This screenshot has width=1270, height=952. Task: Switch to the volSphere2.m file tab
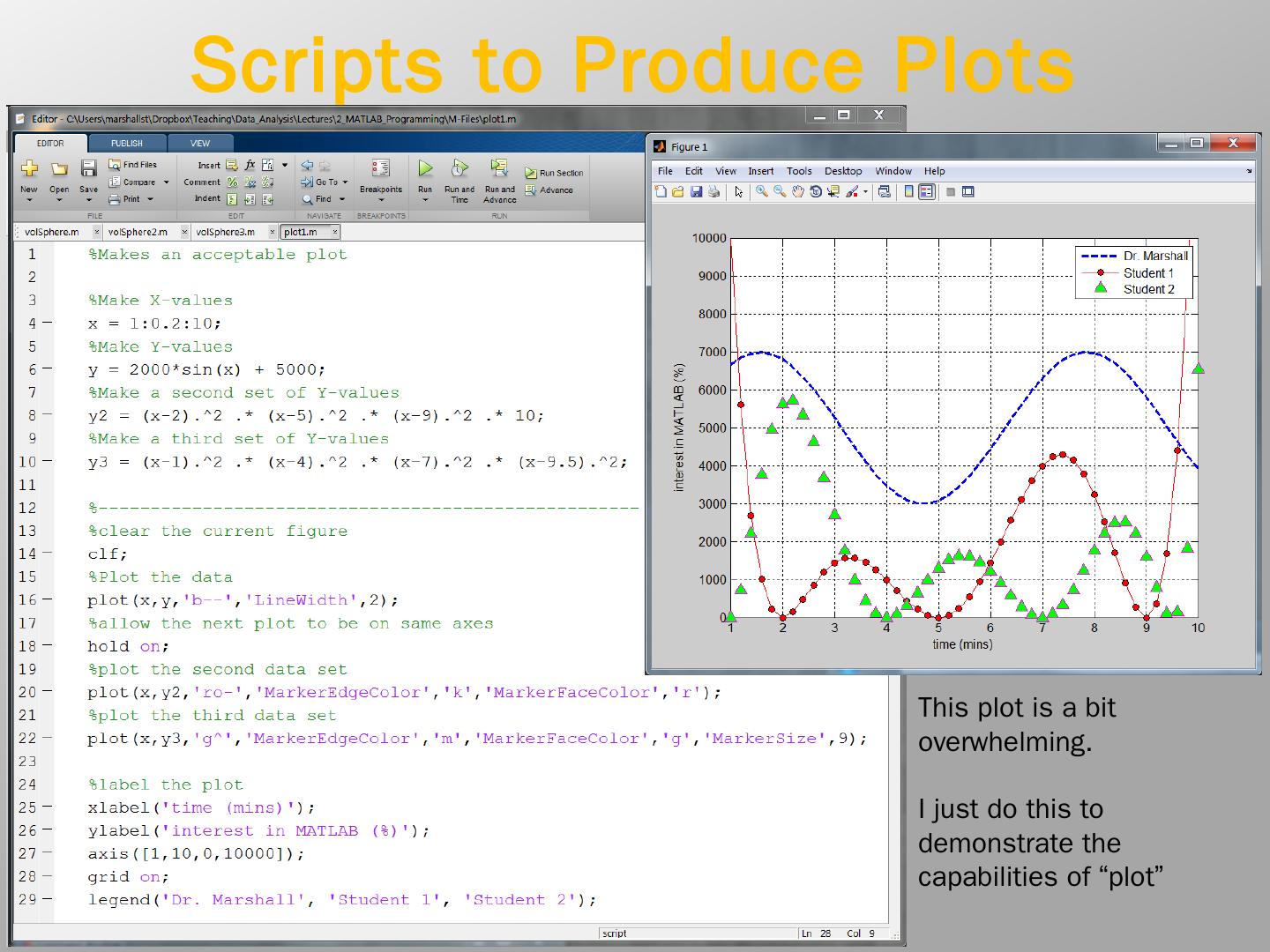(x=138, y=232)
